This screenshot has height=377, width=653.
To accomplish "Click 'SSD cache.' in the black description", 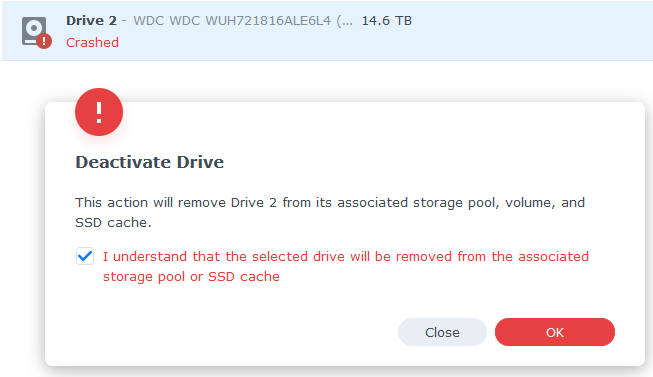I will coord(113,222).
